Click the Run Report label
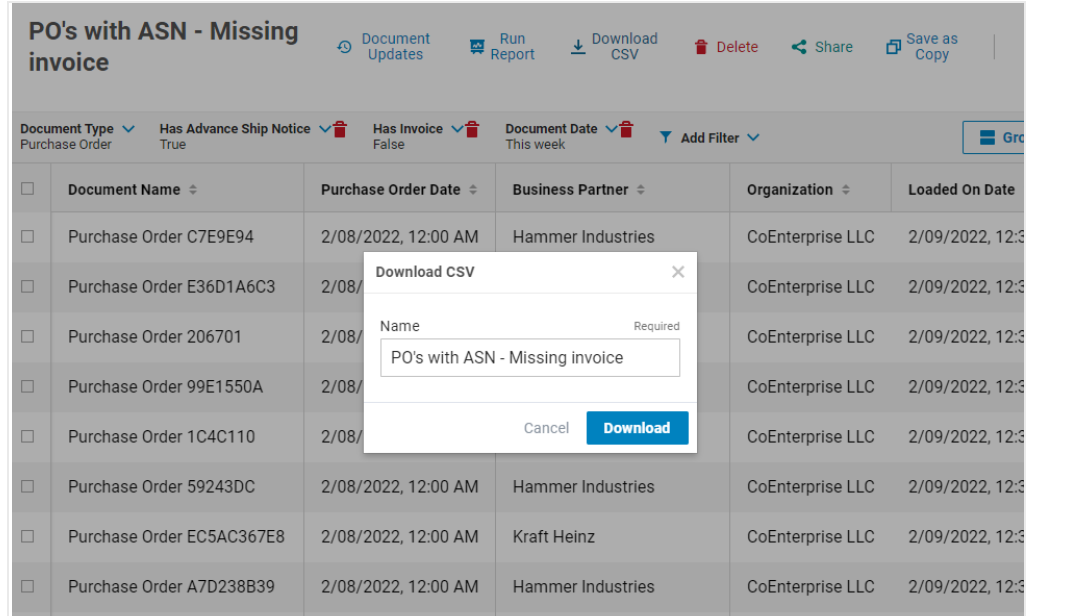The image size is (1088, 616). (513, 46)
